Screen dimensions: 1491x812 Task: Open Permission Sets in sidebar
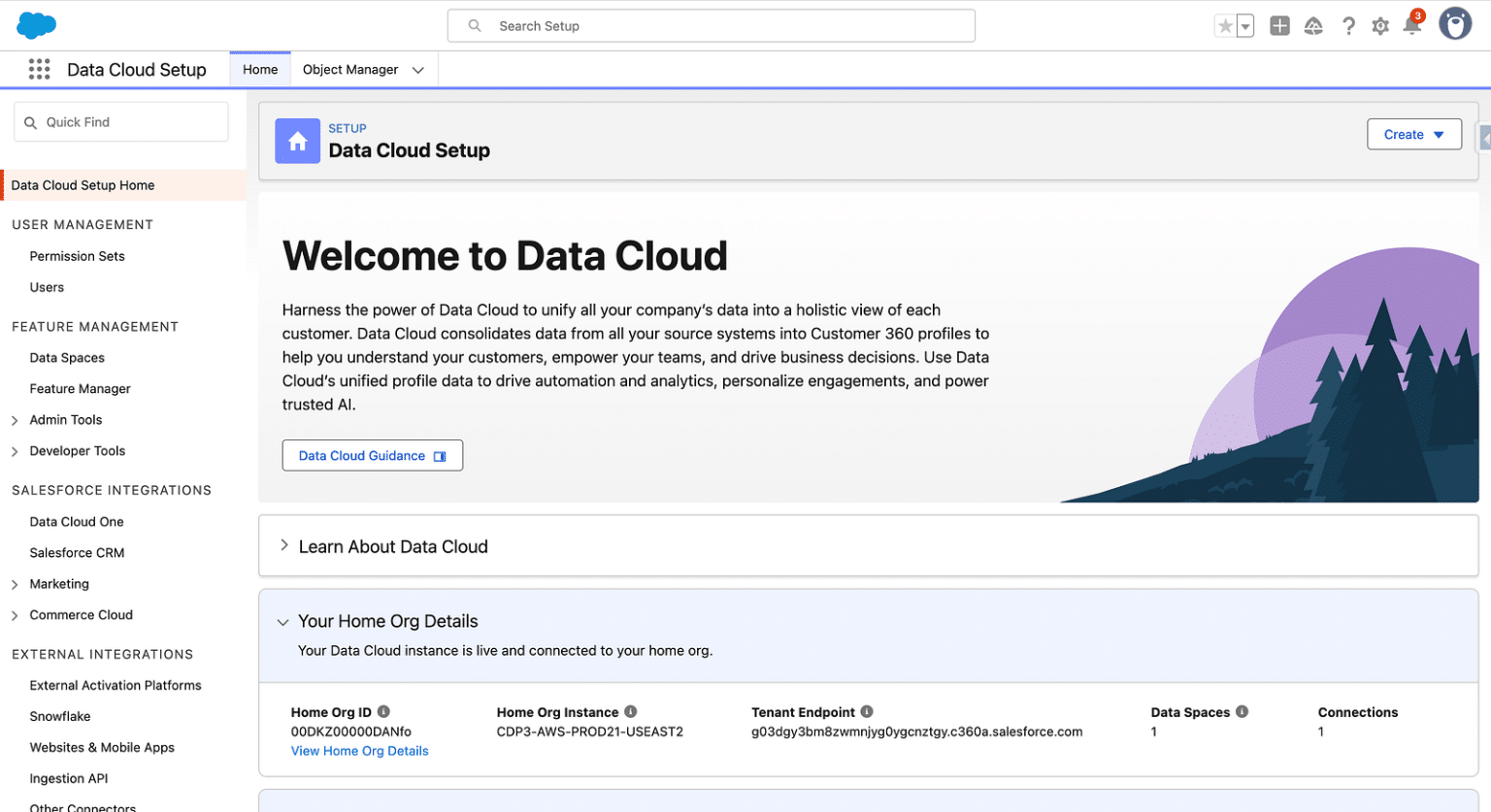78,256
